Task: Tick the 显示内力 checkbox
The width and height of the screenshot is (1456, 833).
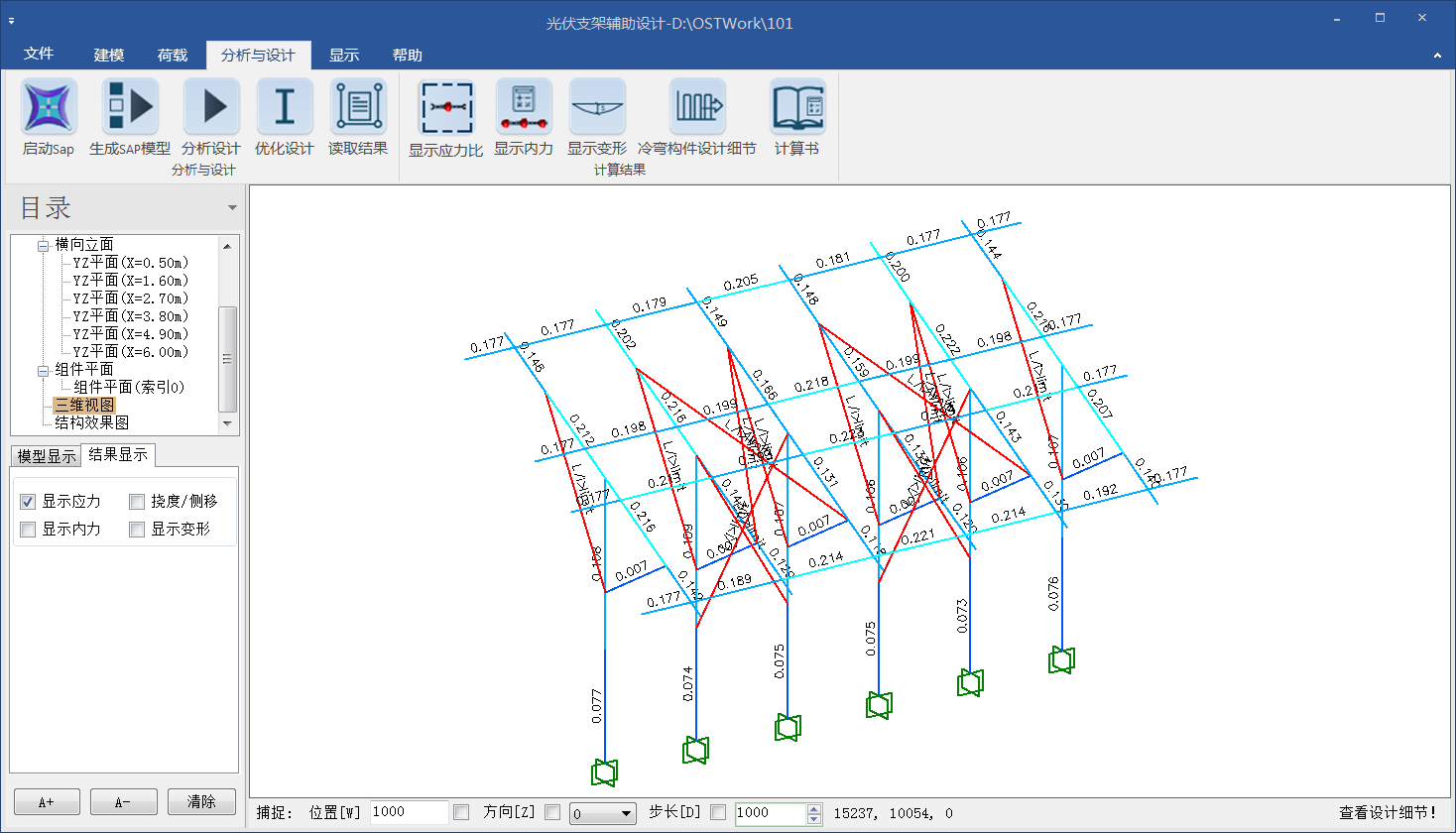Action: point(28,530)
